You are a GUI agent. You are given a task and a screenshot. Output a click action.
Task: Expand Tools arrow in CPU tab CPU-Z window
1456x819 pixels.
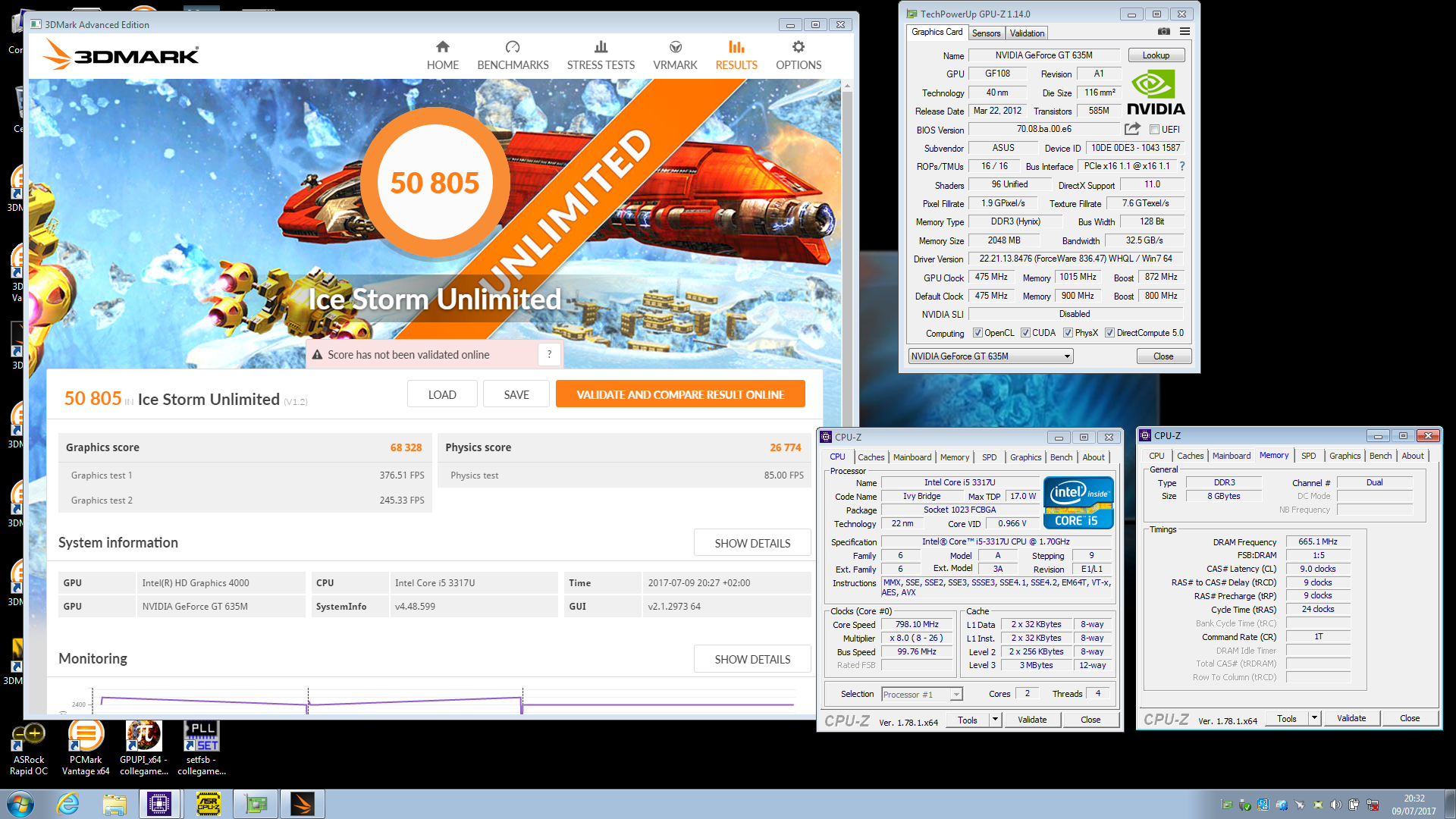(995, 720)
